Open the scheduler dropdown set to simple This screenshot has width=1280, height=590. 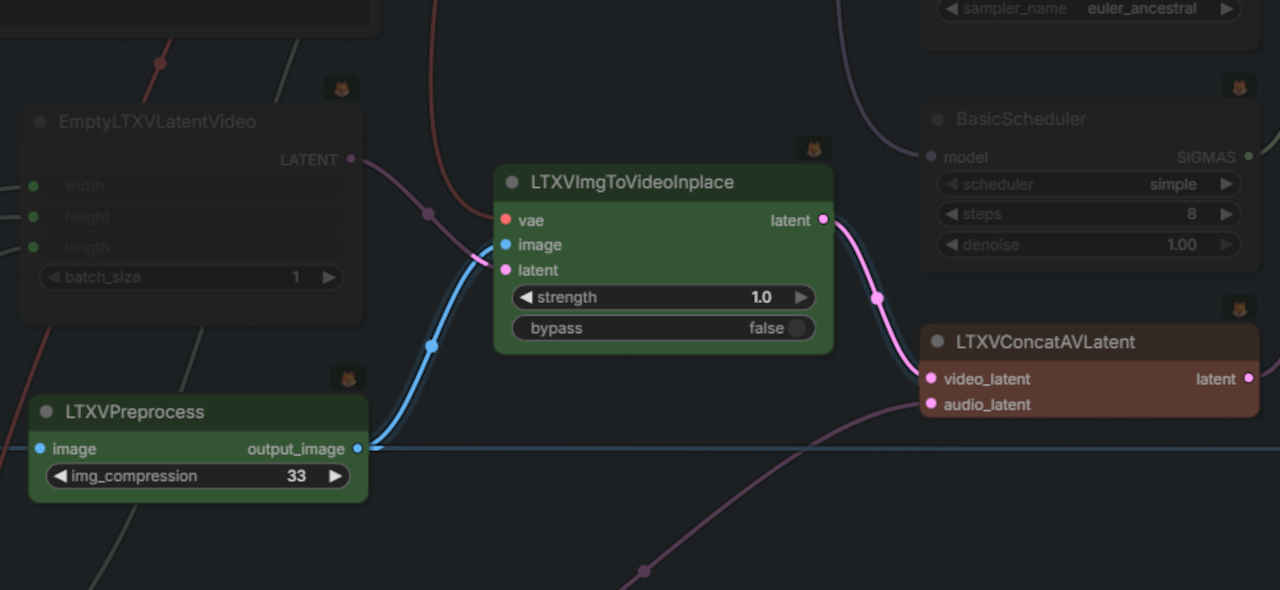click(x=1090, y=185)
